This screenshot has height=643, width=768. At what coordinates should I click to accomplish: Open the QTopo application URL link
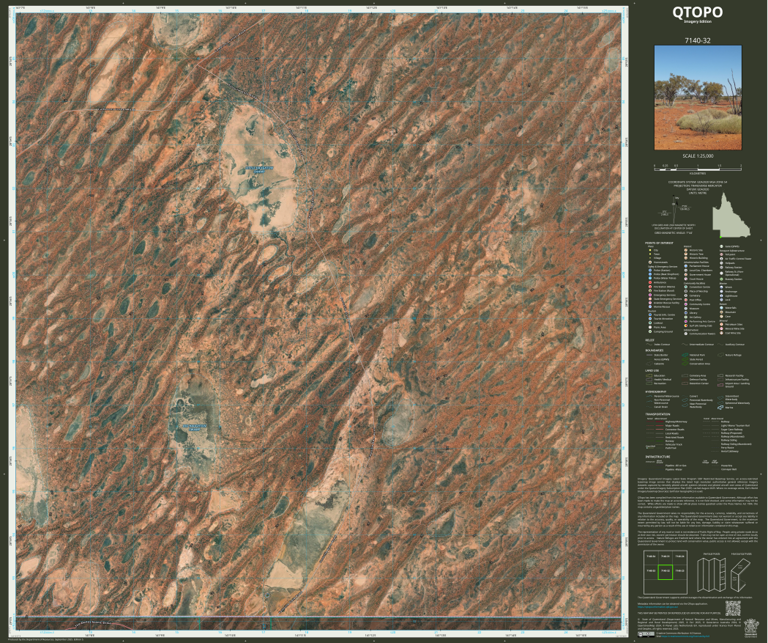[658, 608]
